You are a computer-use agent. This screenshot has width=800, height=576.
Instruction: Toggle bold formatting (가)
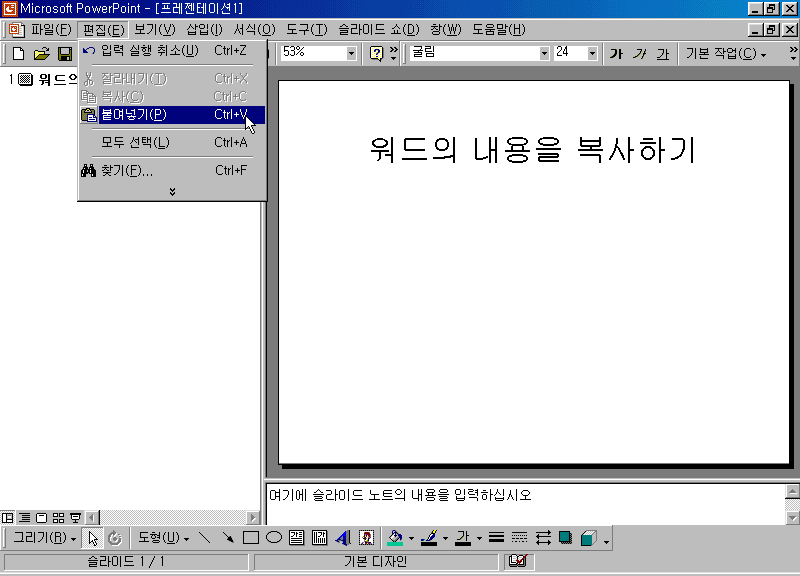click(616, 54)
